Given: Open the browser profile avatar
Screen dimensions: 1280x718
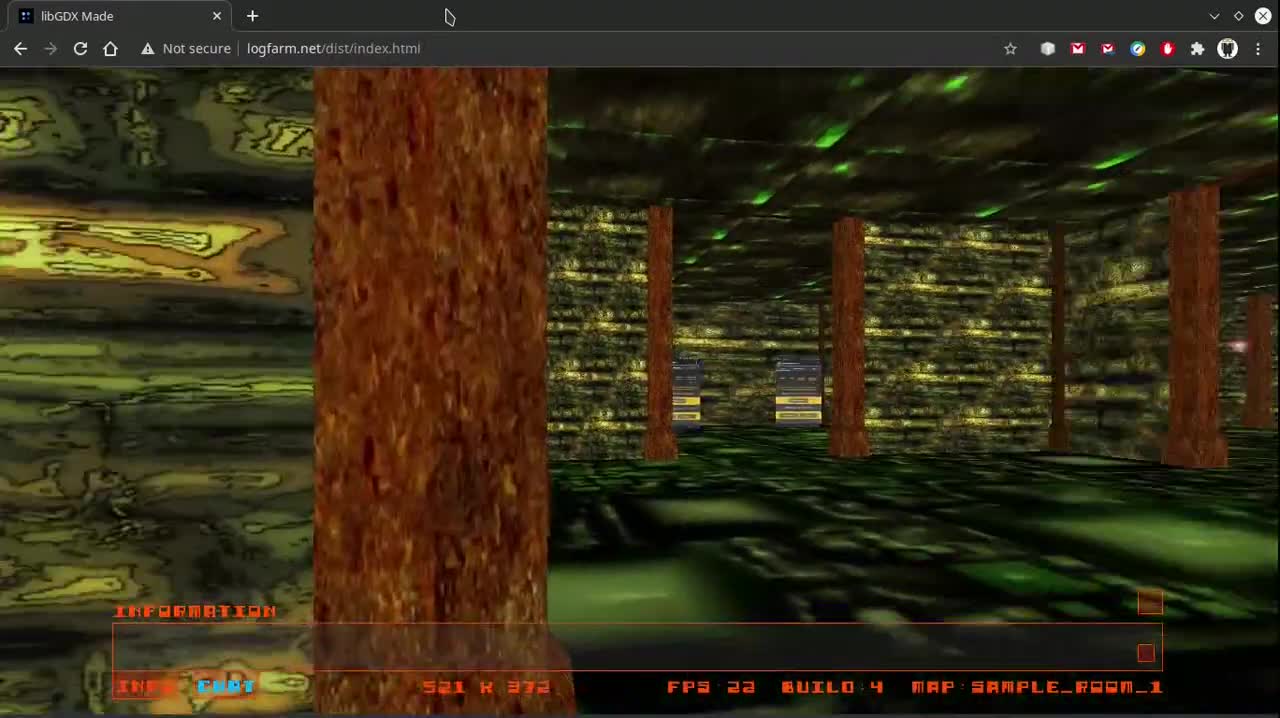Looking at the screenshot, I should (x=1227, y=48).
